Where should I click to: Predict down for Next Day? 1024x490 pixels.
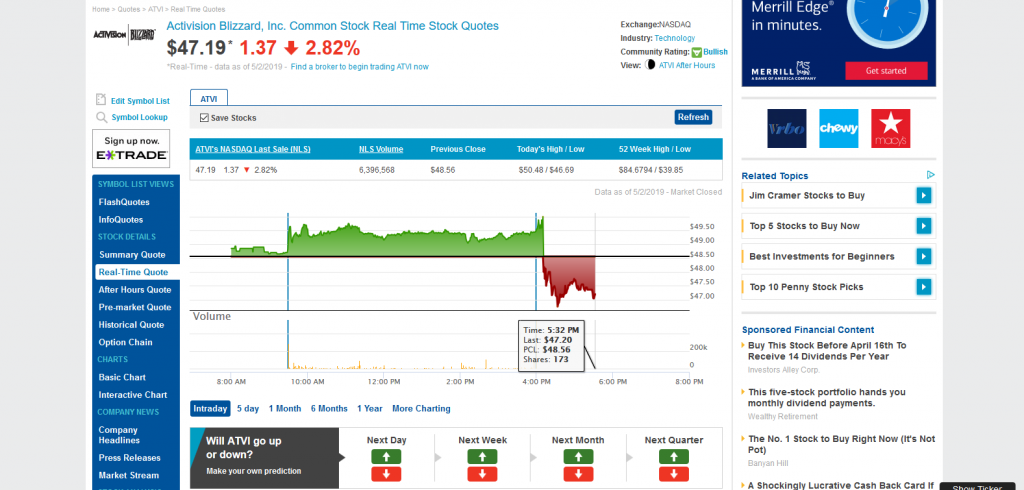[386, 474]
